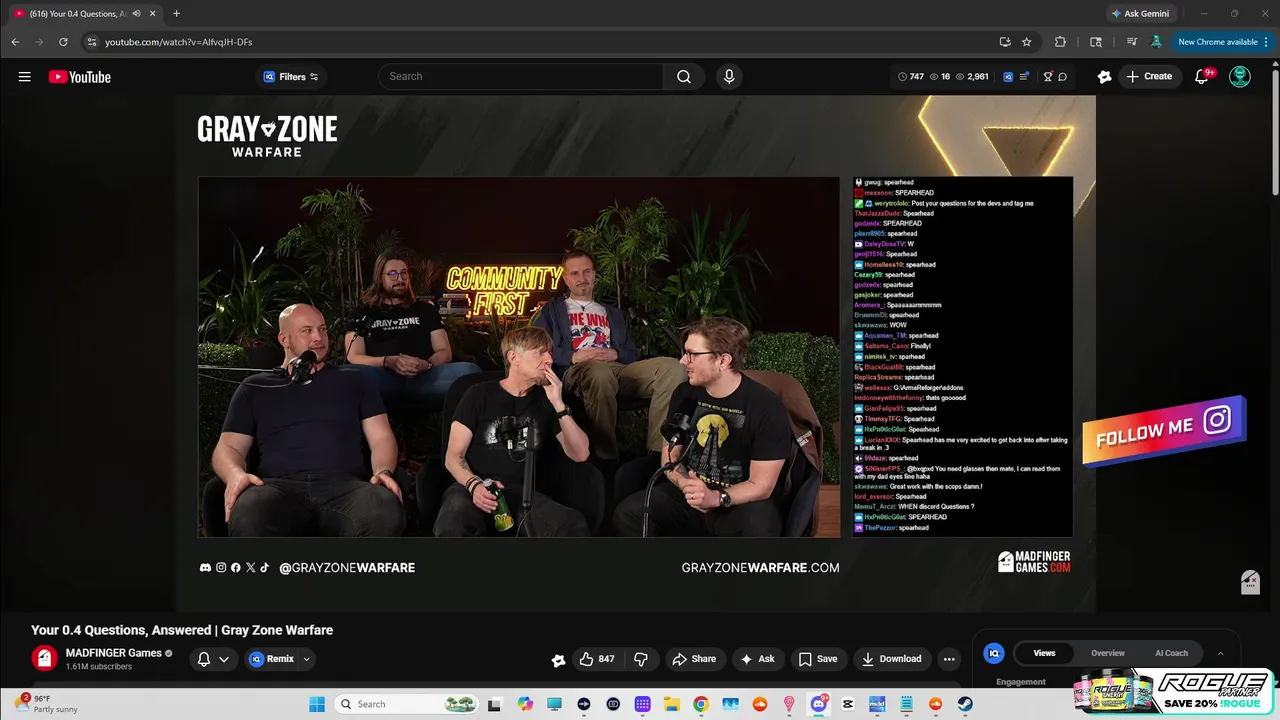Image resolution: width=1280 pixels, height=720 pixels.
Task: Click the sparkle icon left of the like button
Action: tap(558, 660)
